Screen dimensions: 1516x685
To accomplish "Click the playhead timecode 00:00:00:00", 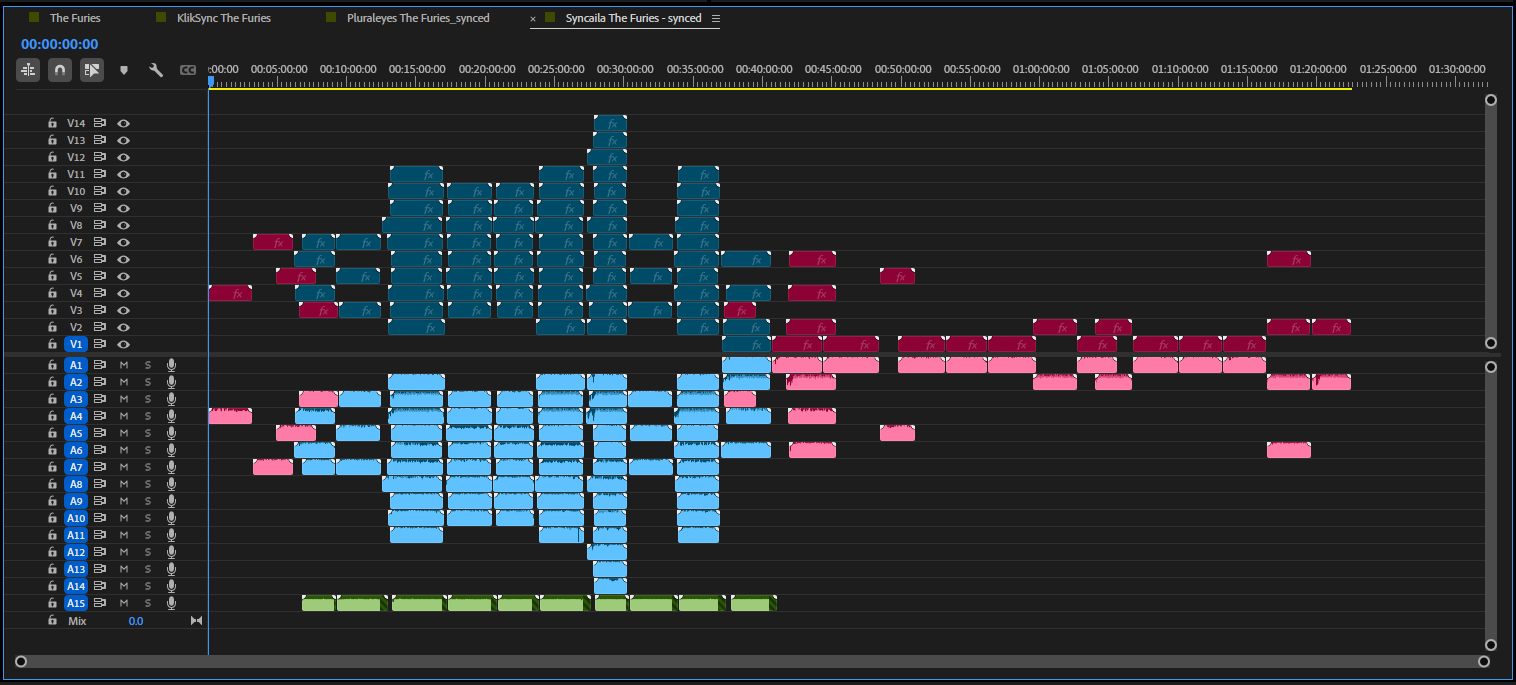I will (59, 44).
